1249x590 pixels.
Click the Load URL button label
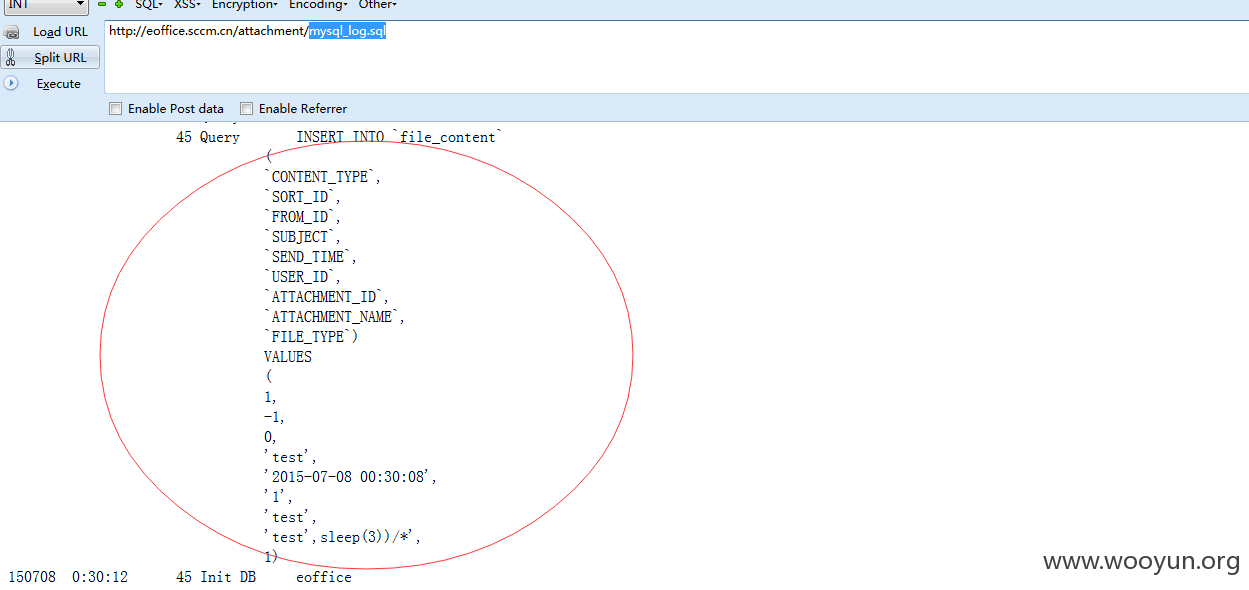[x=61, y=32]
